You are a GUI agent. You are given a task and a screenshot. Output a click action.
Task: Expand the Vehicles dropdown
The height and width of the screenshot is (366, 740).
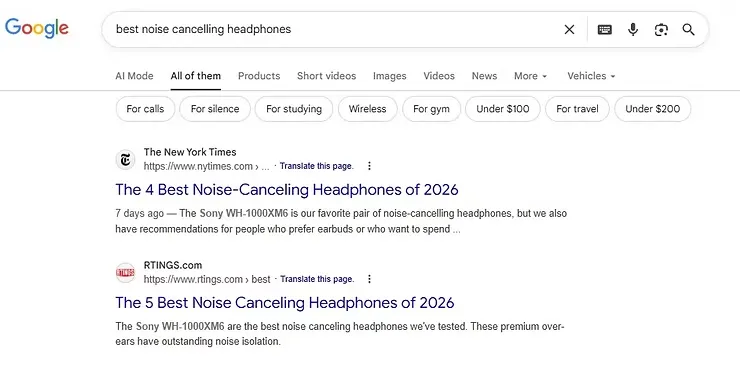point(591,76)
